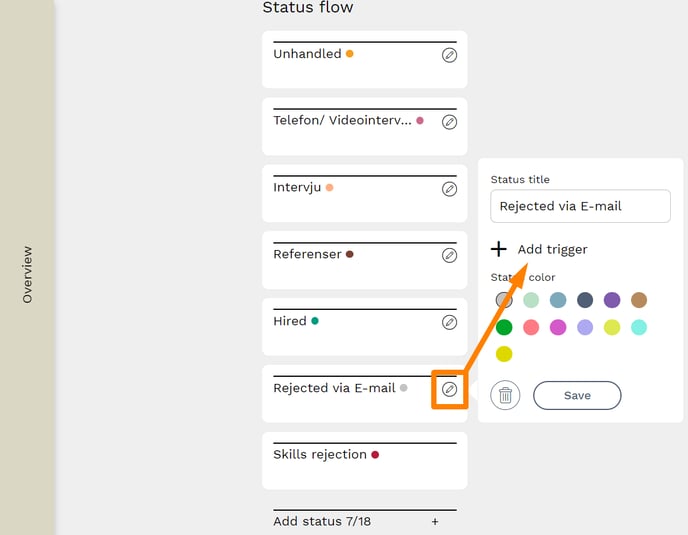This screenshot has width=688, height=535.
Task: Click edit pencil for Rejected via E-mail
Action: [449, 389]
